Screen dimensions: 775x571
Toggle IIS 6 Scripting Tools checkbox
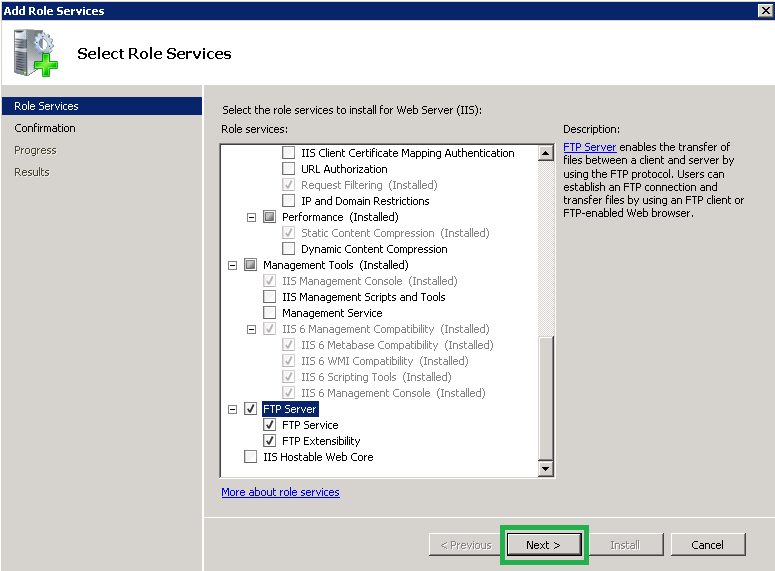[x=289, y=377]
